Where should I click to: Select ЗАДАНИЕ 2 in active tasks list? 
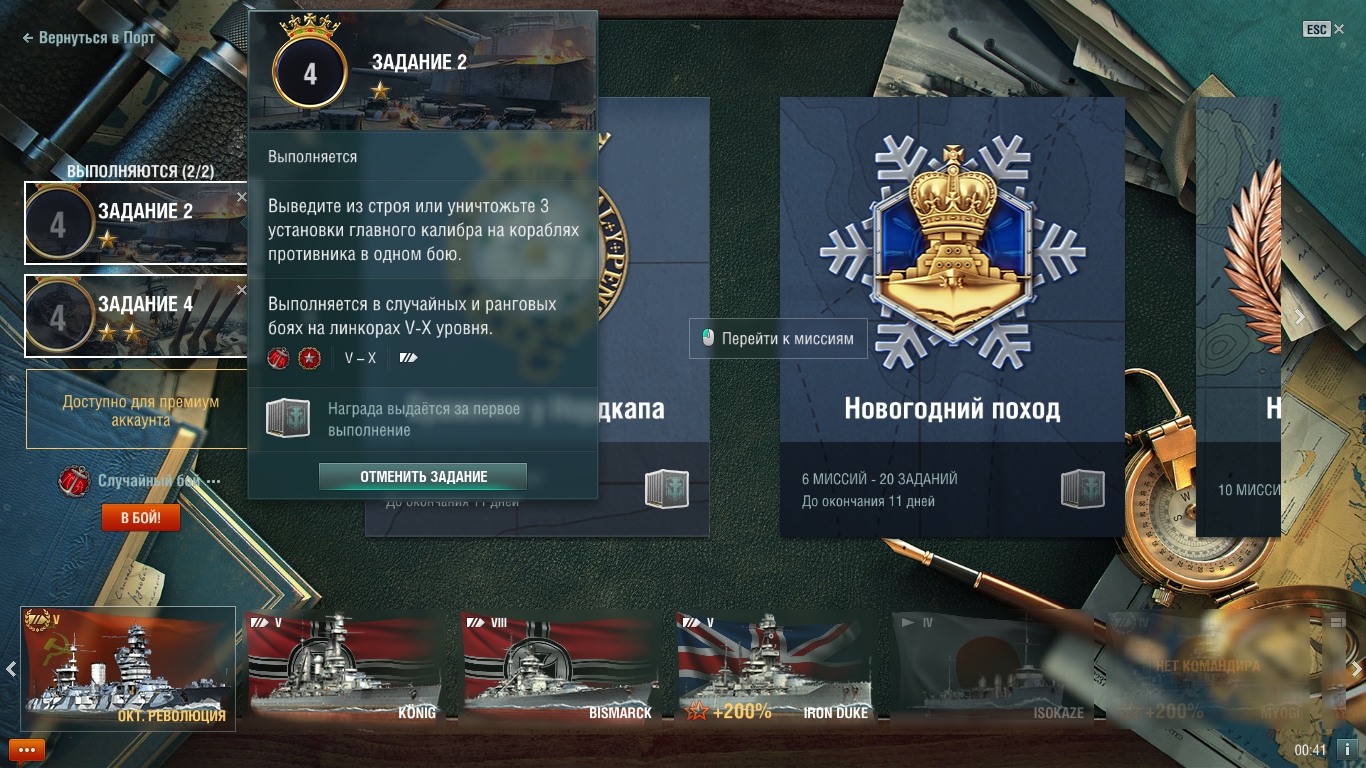tap(136, 223)
